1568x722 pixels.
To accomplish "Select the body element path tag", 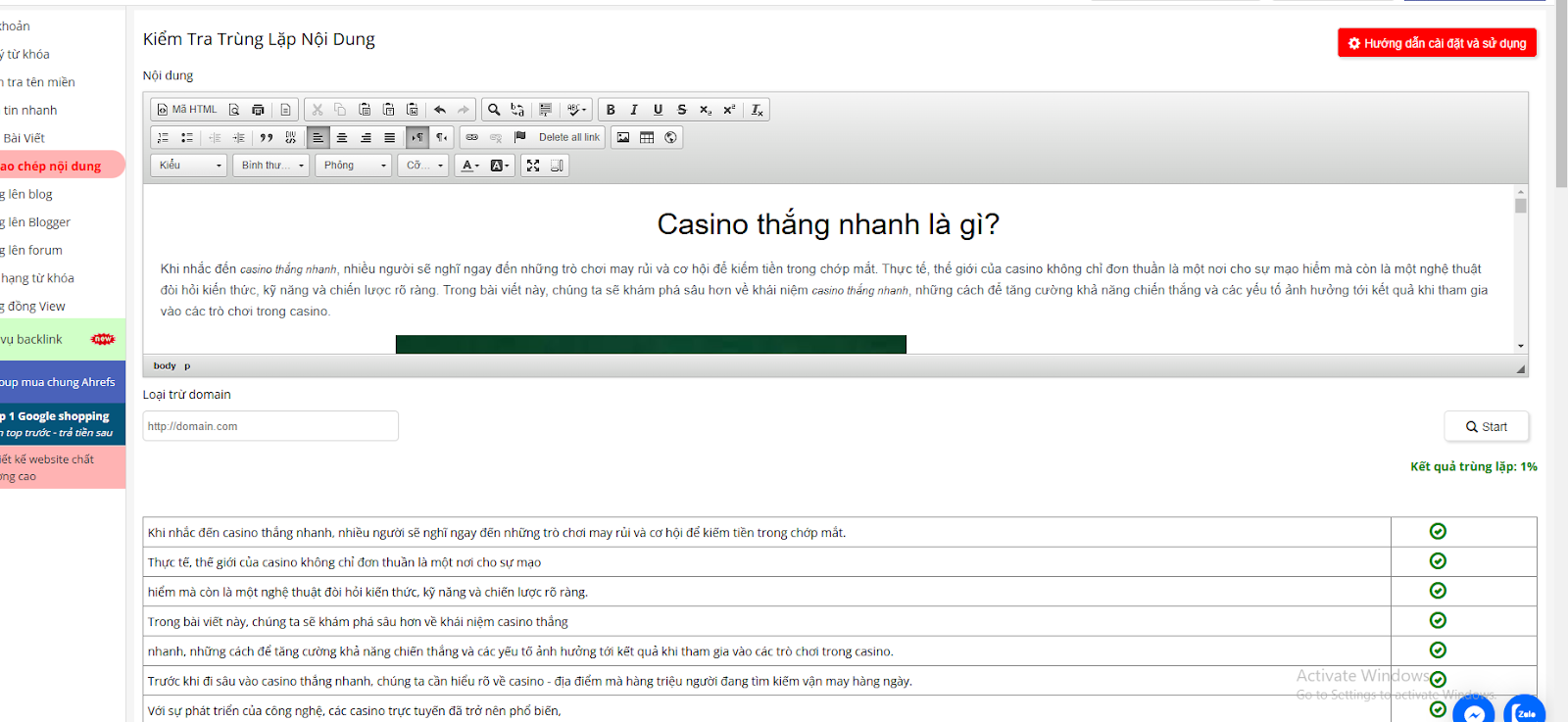I will click(165, 366).
